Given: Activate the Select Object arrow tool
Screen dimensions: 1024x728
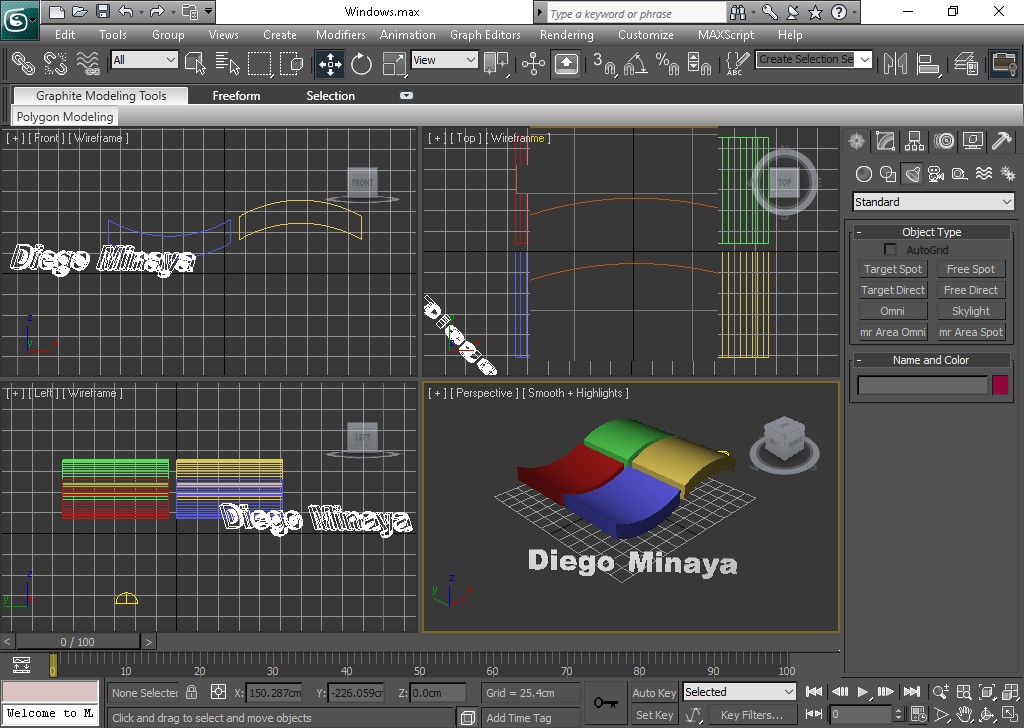Looking at the screenshot, I should pyautogui.click(x=195, y=63).
